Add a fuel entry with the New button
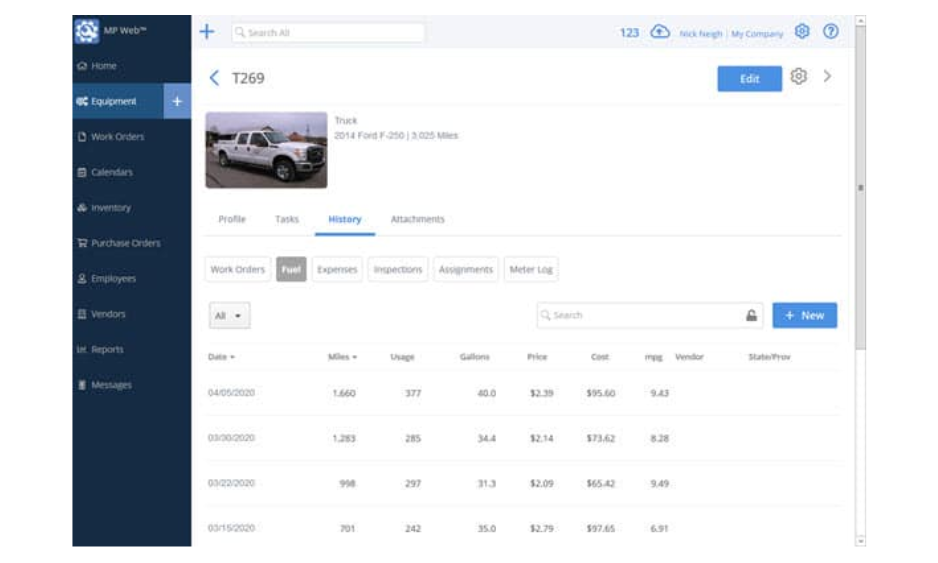 pos(804,316)
